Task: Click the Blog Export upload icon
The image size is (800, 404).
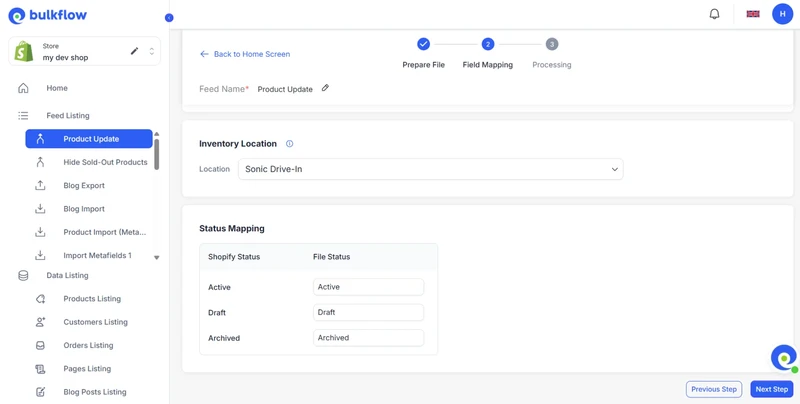Action: pyautogui.click(x=40, y=186)
